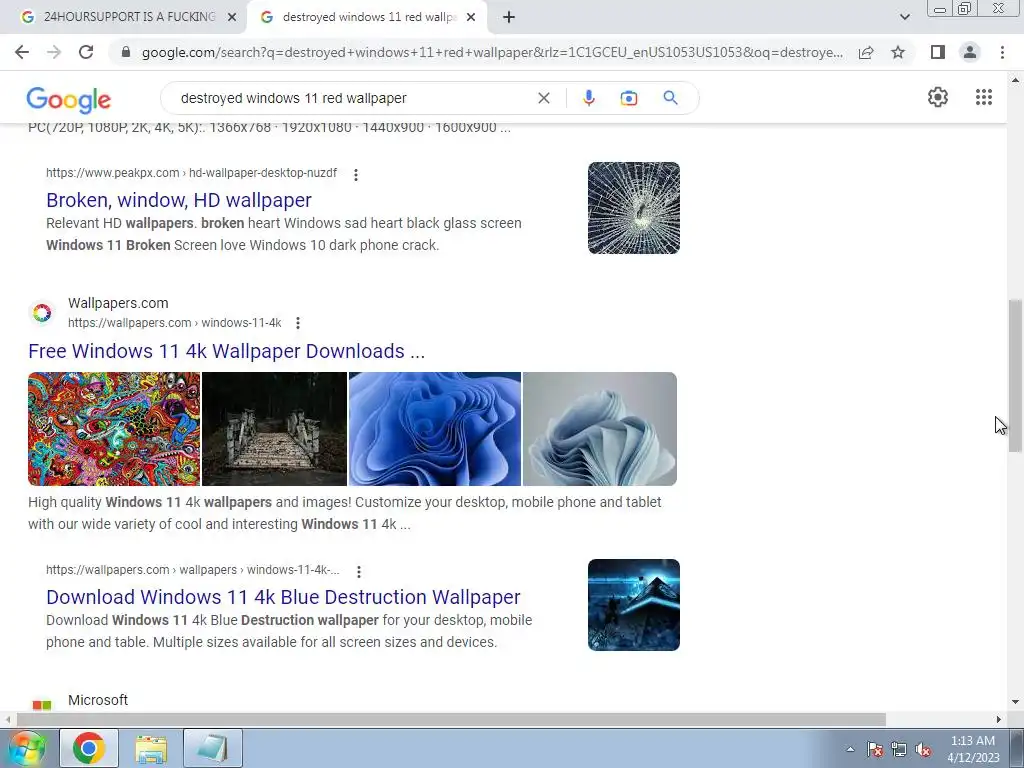Open the dark forest bridge thumbnail
The height and width of the screenshot is (768, 1024).
(x=274, y=429)
